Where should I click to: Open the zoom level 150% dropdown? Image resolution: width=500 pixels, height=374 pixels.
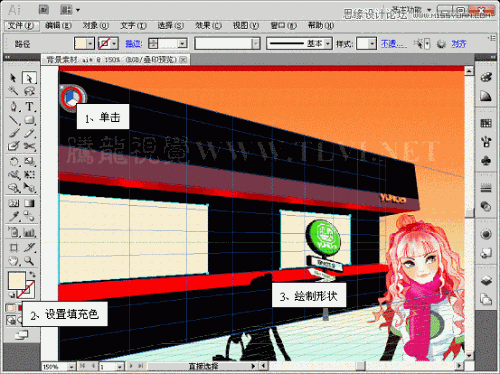pos(71,366)
